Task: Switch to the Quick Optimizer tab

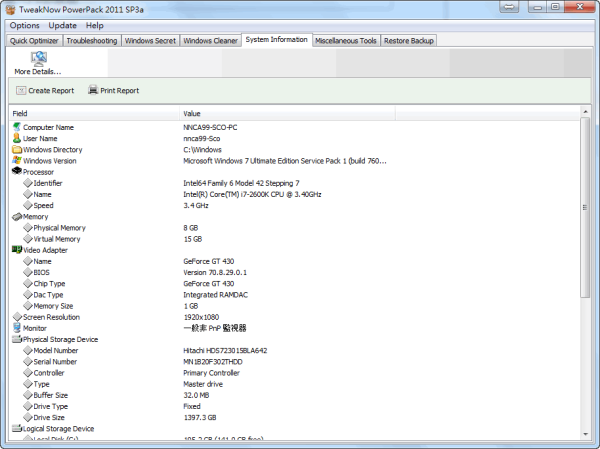Action: coord(34,41)
